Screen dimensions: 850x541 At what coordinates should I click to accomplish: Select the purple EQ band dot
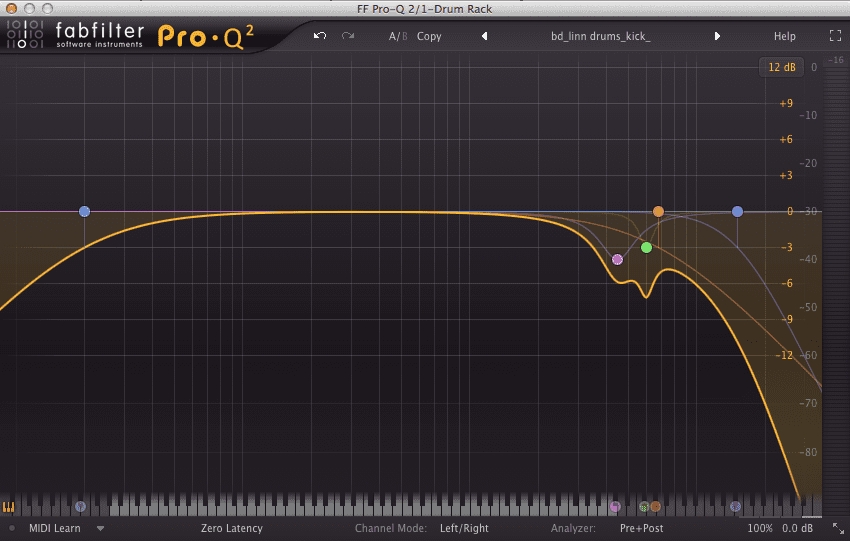point(617,260)
